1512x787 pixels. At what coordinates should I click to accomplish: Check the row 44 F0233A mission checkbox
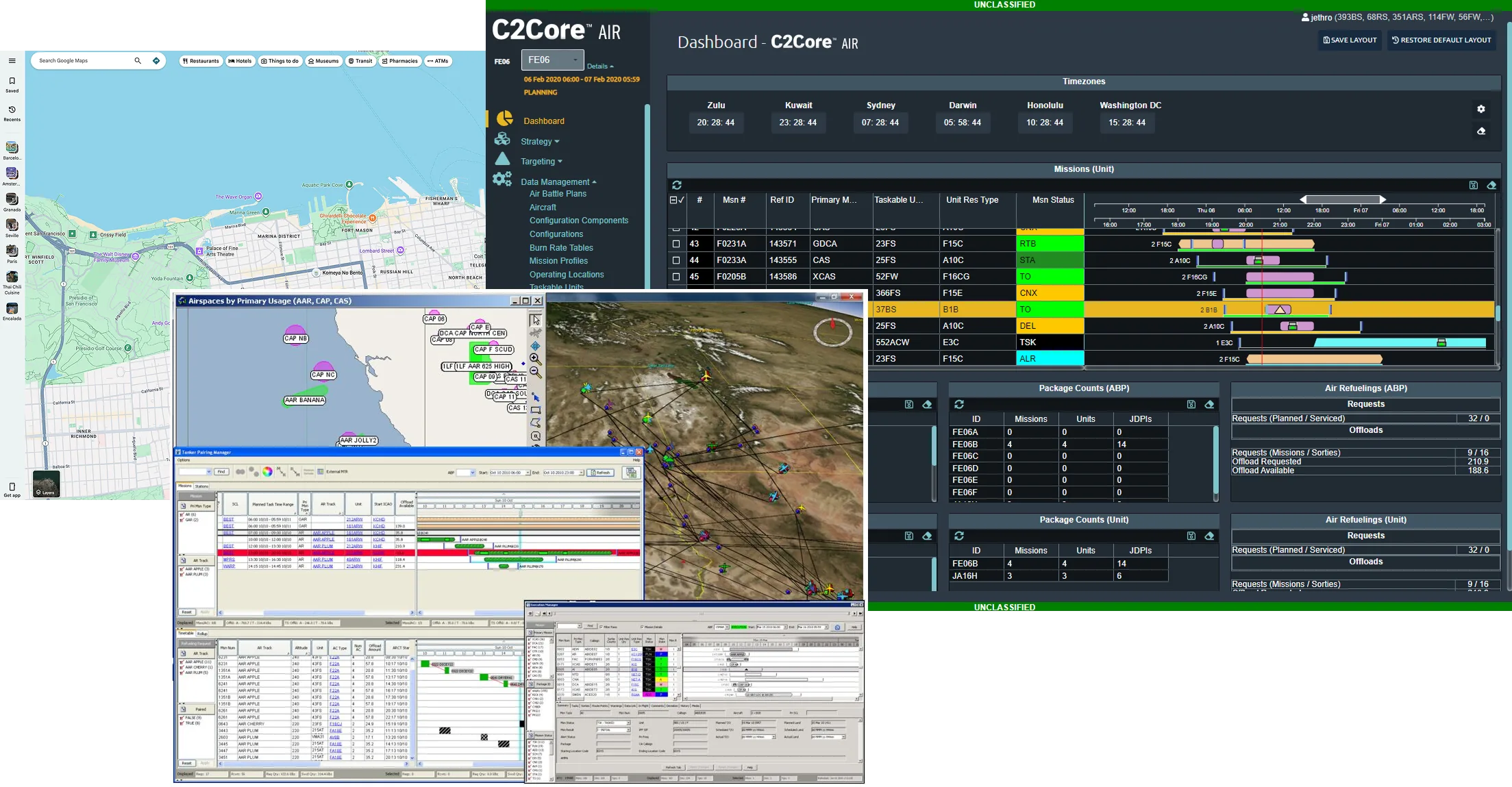676,260
